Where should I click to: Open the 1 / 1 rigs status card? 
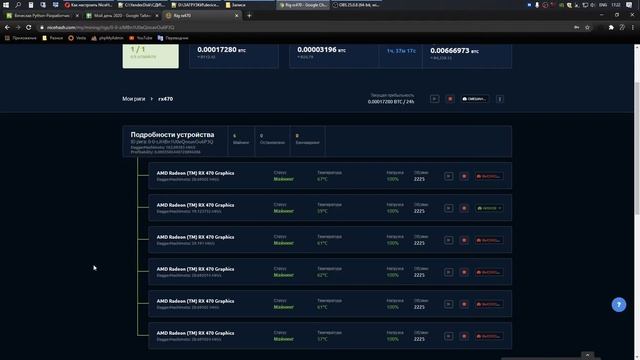[x=151, y=56]
